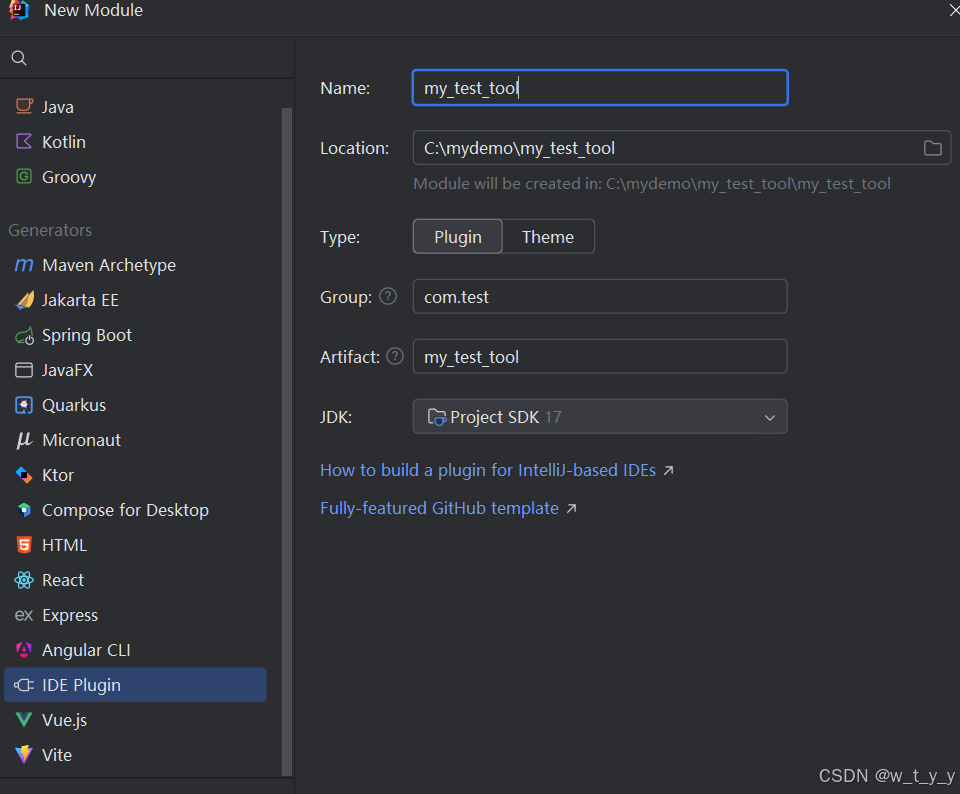Choose the Vue.js logo icon

(x=24, y=720)
